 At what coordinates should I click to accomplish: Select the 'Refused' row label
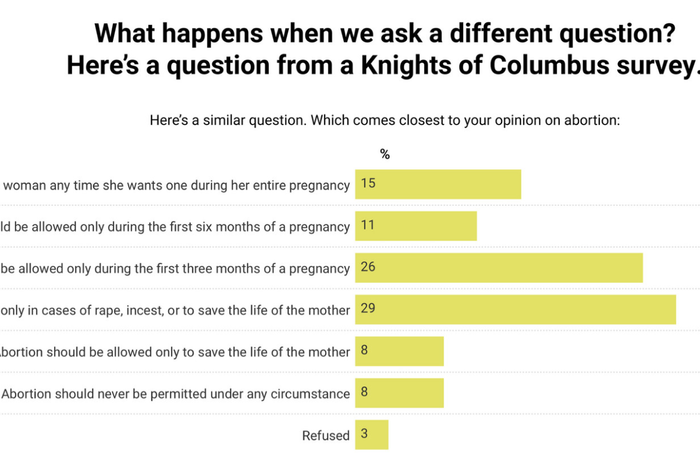tap(326, 435)
